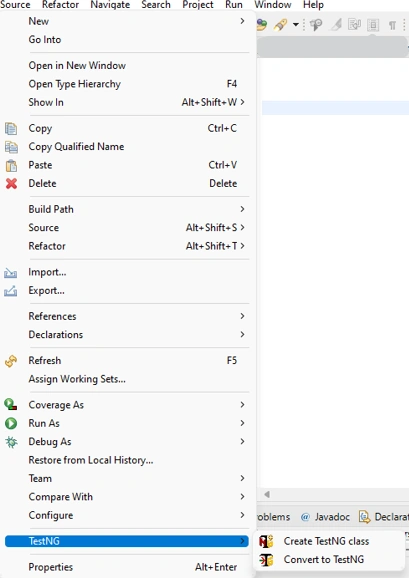
Task: Click the Debug As bug icon
Action: [11, 442]
